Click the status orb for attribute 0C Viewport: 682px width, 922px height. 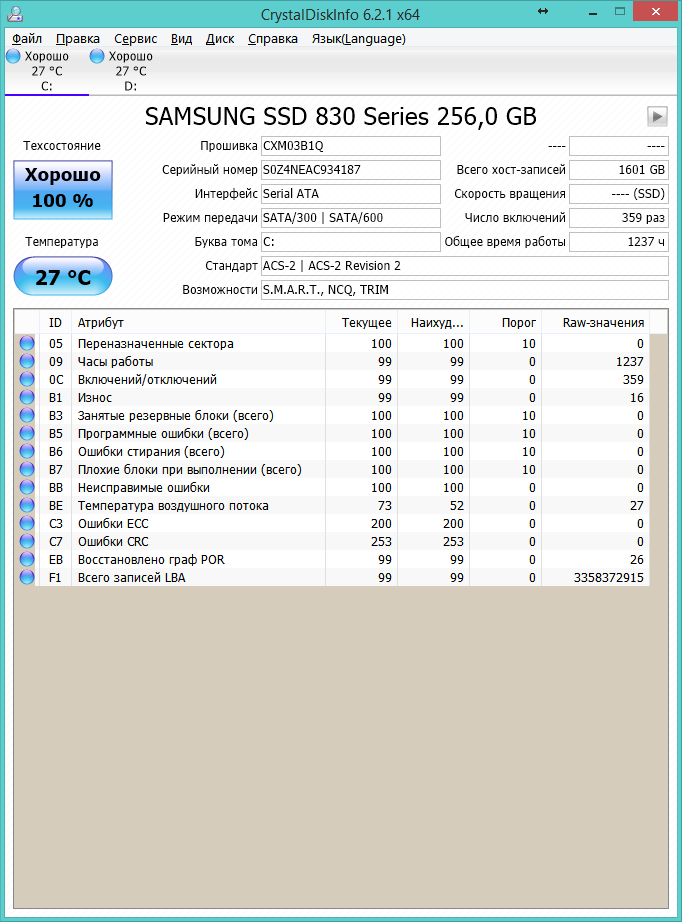point(27,379)
